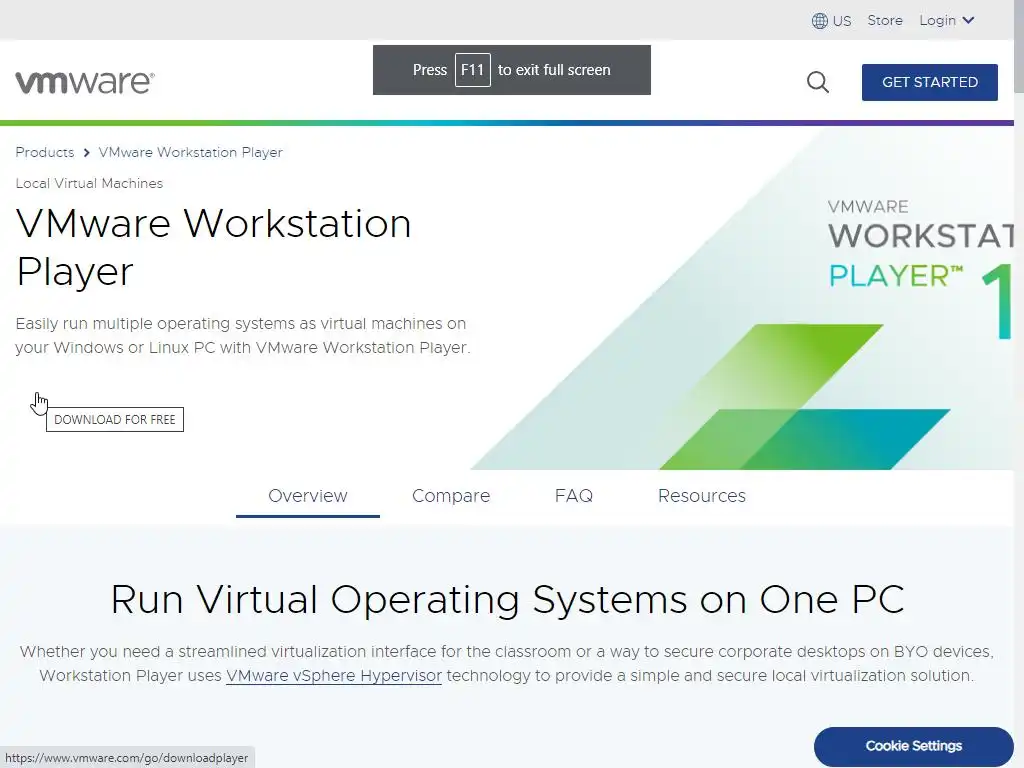
Task: Switch to the Resources tab
Action: (701, 496)
